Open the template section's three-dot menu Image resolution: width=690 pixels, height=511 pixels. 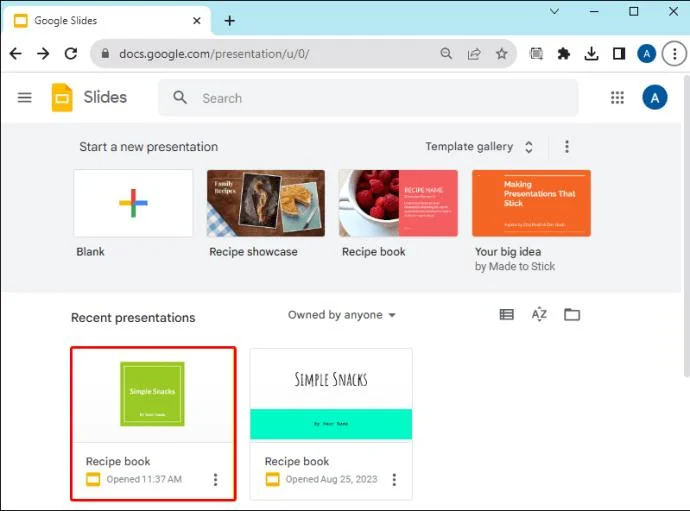pyautogui.click(x=567, y=147)
